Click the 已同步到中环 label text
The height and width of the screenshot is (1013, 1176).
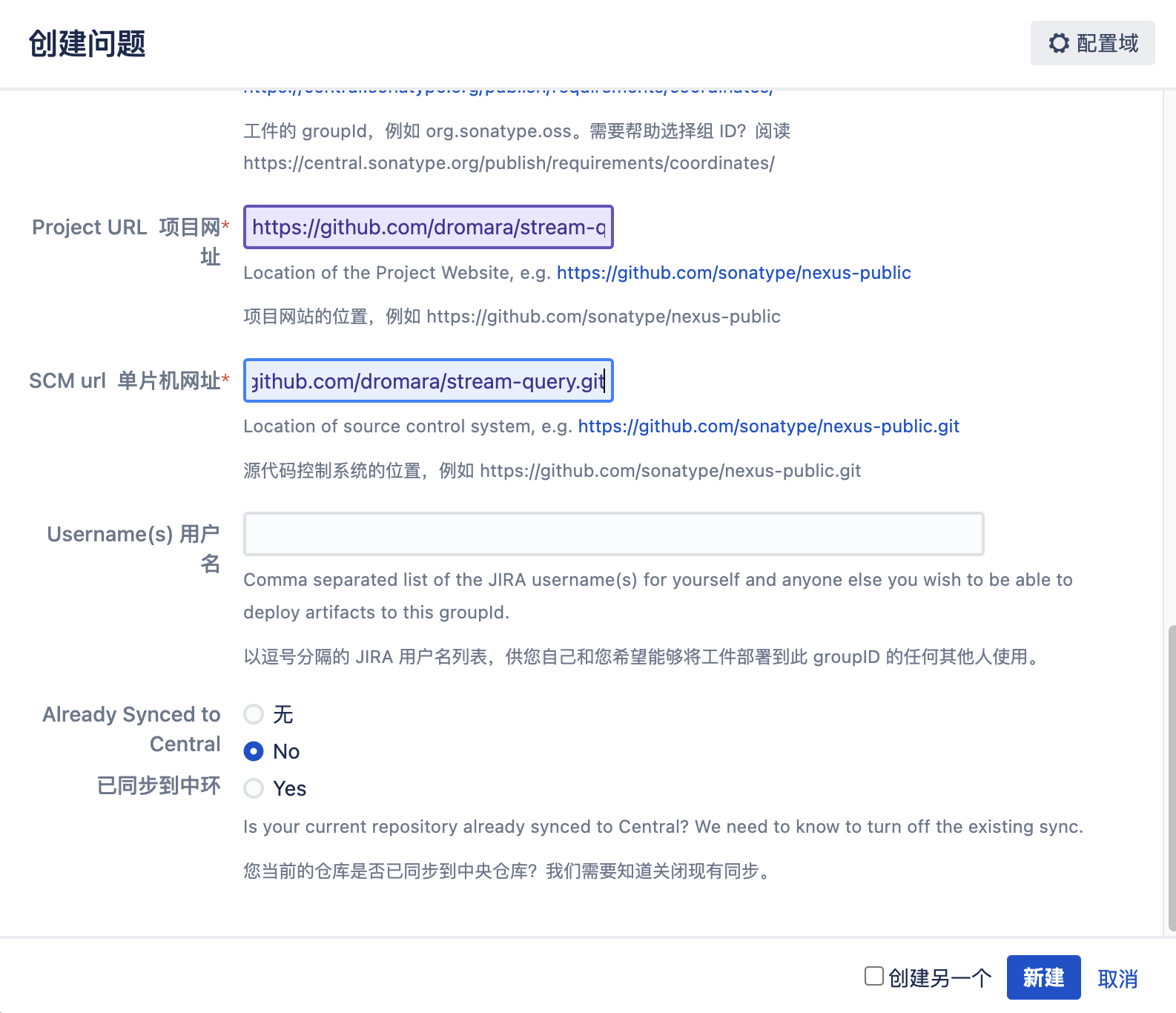(159, 785)
